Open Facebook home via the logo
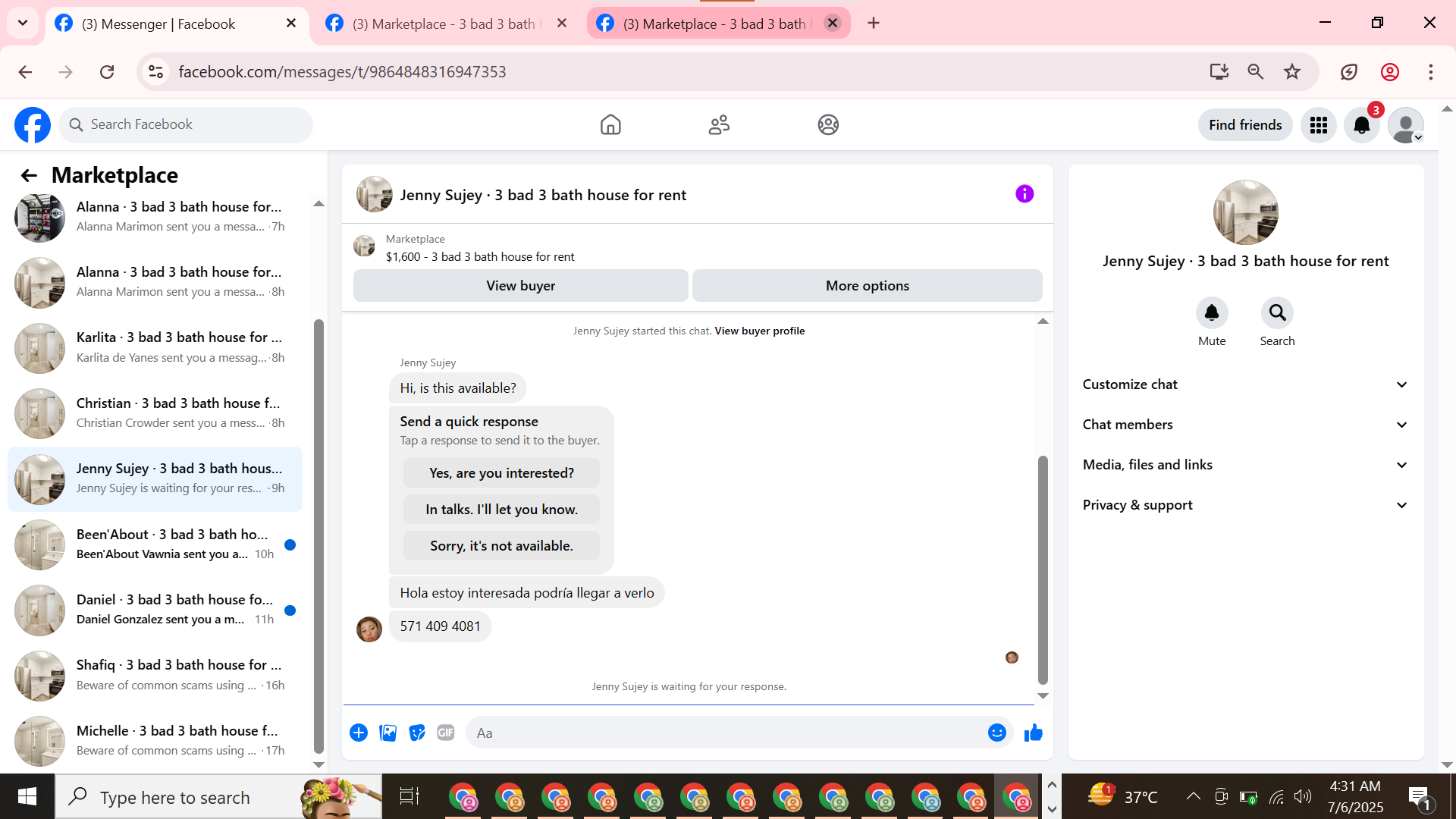This screenshot has height=819, width=1456. coord(33,125)
